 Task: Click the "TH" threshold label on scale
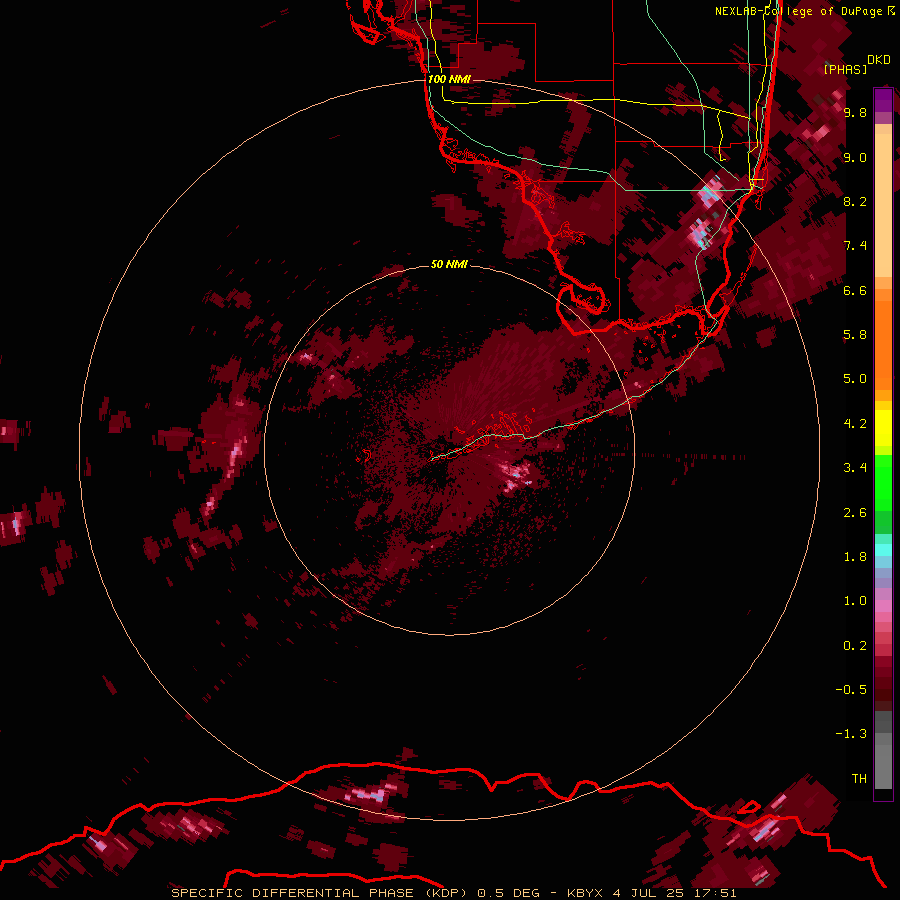pyautogui.click(x=859, y=779)
